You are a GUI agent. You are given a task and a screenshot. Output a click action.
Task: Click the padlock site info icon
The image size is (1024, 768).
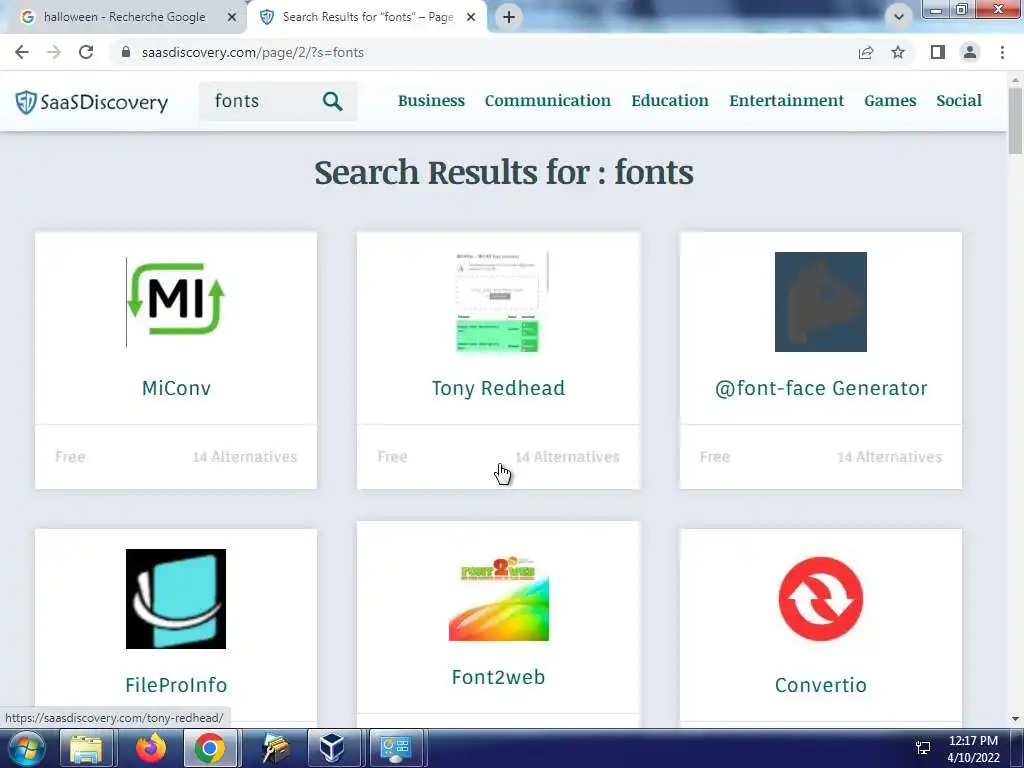pyautogui.click(x=126, y=52)
